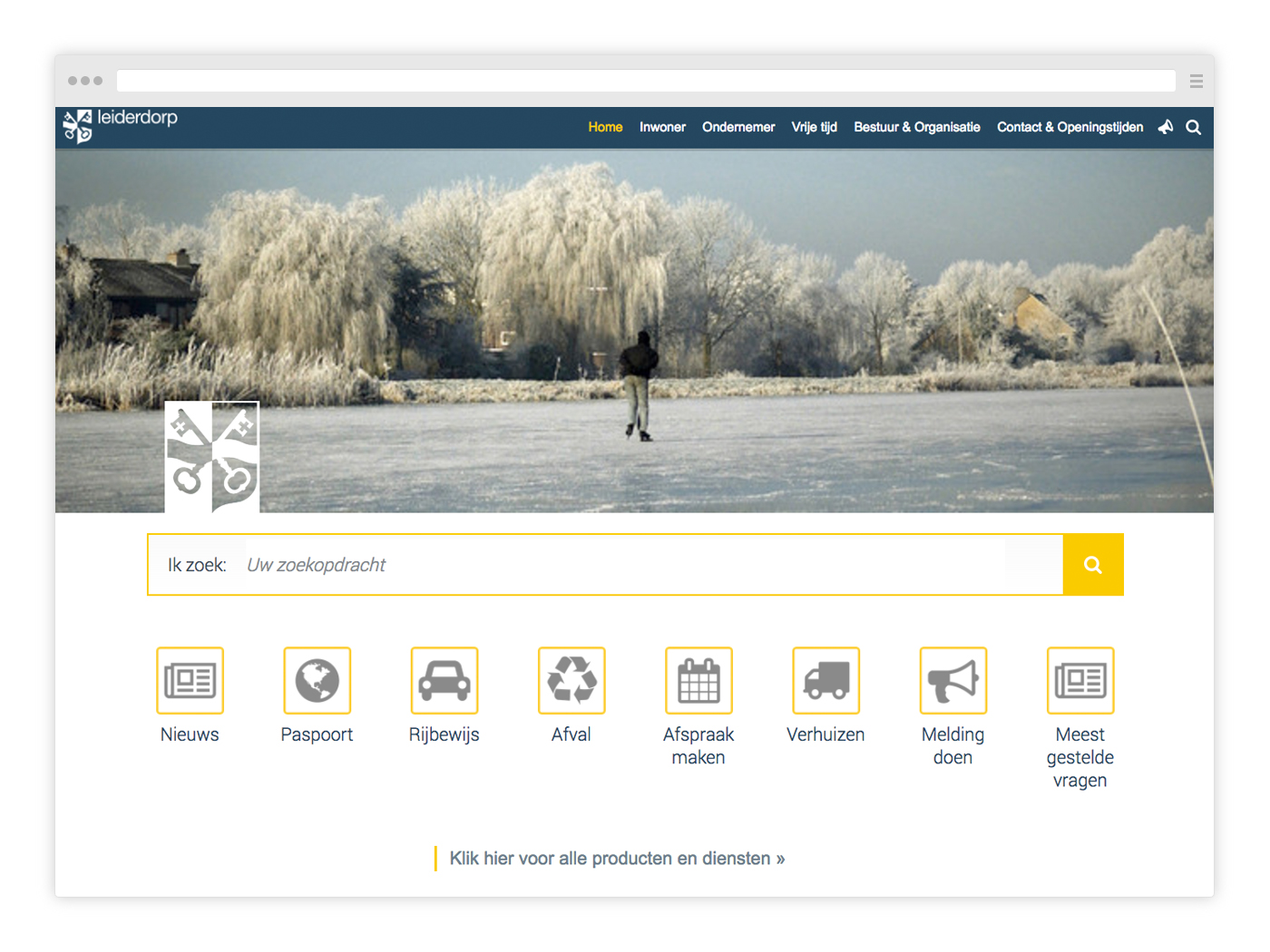Open search via header magnifier icon
The width and height of the screenshot is (1270, 952).
click(x=1194, y=127)
